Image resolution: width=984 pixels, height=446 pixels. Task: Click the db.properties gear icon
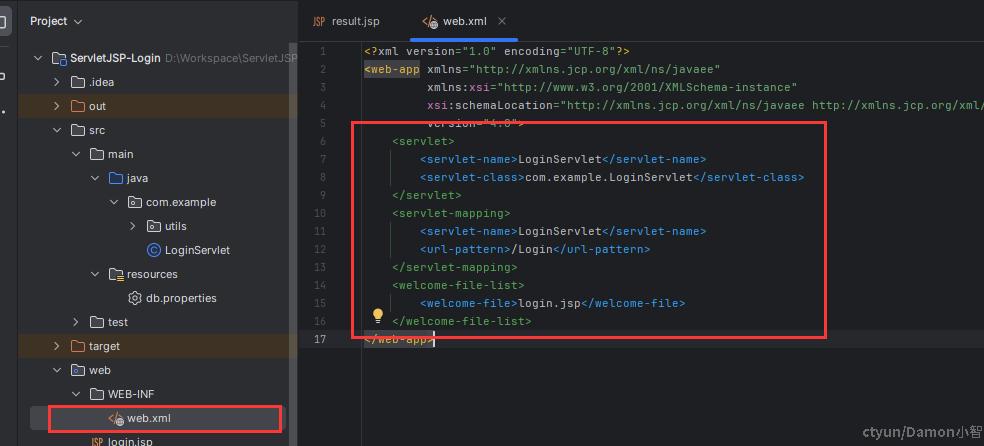pyautogui.click(x=134, y=298)
